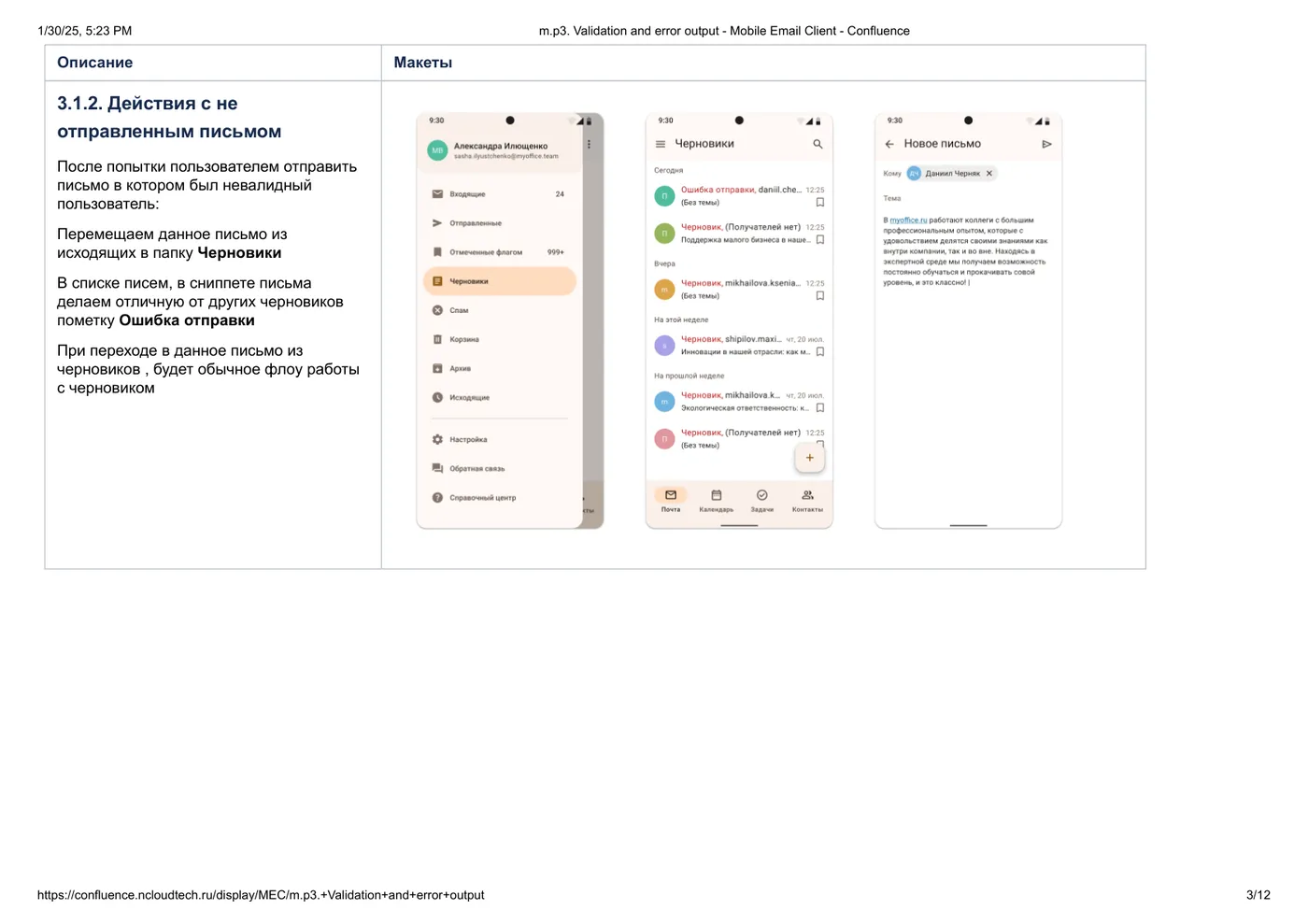Open the Черновик, shipilov.maxi draft
Image resolution: width=1308 pixels, height=924 pixels.
(x=739, y=346)
